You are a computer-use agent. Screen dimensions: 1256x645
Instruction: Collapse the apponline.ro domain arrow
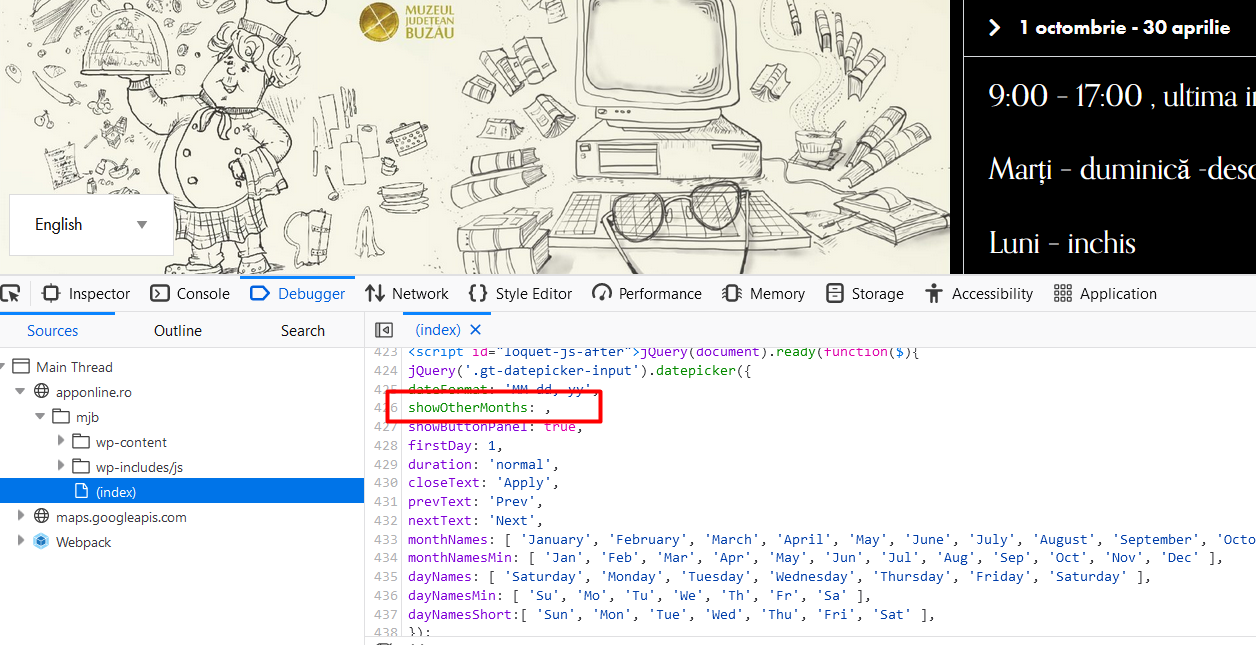[22, 392]
